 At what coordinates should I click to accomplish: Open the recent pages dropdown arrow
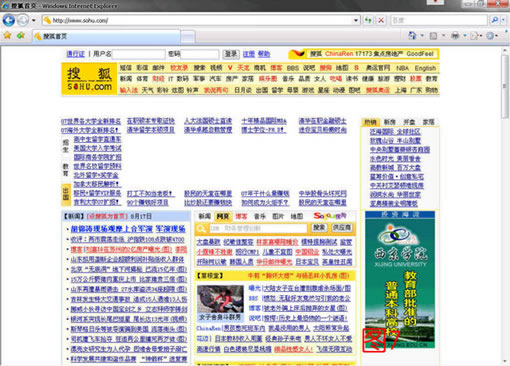click(x=34, y=20)
